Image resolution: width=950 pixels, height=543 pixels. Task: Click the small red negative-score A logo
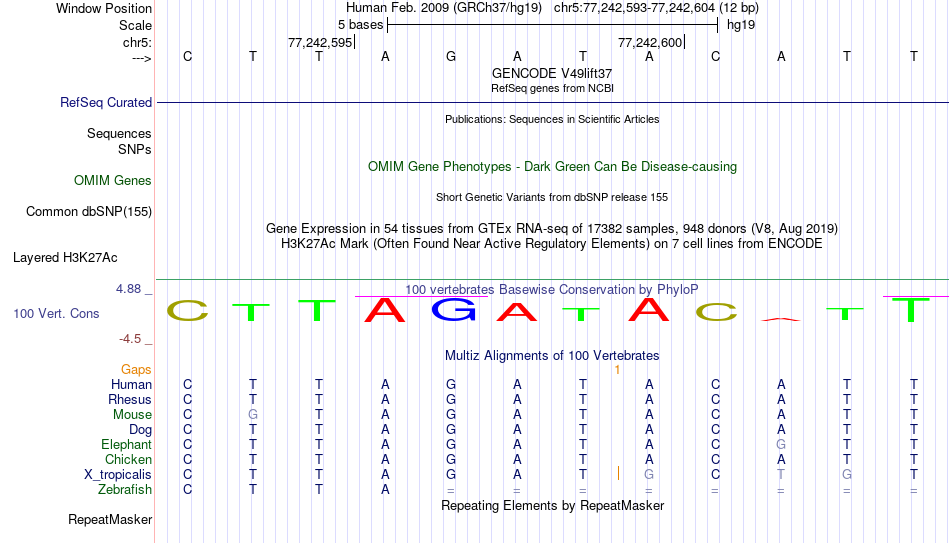[x=781, y=319]
